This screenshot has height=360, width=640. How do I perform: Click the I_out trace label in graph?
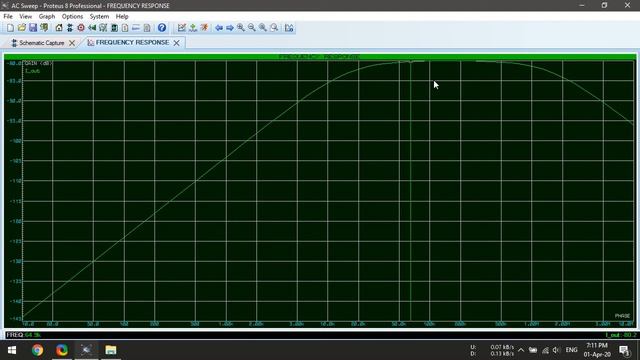click(33, 71)
